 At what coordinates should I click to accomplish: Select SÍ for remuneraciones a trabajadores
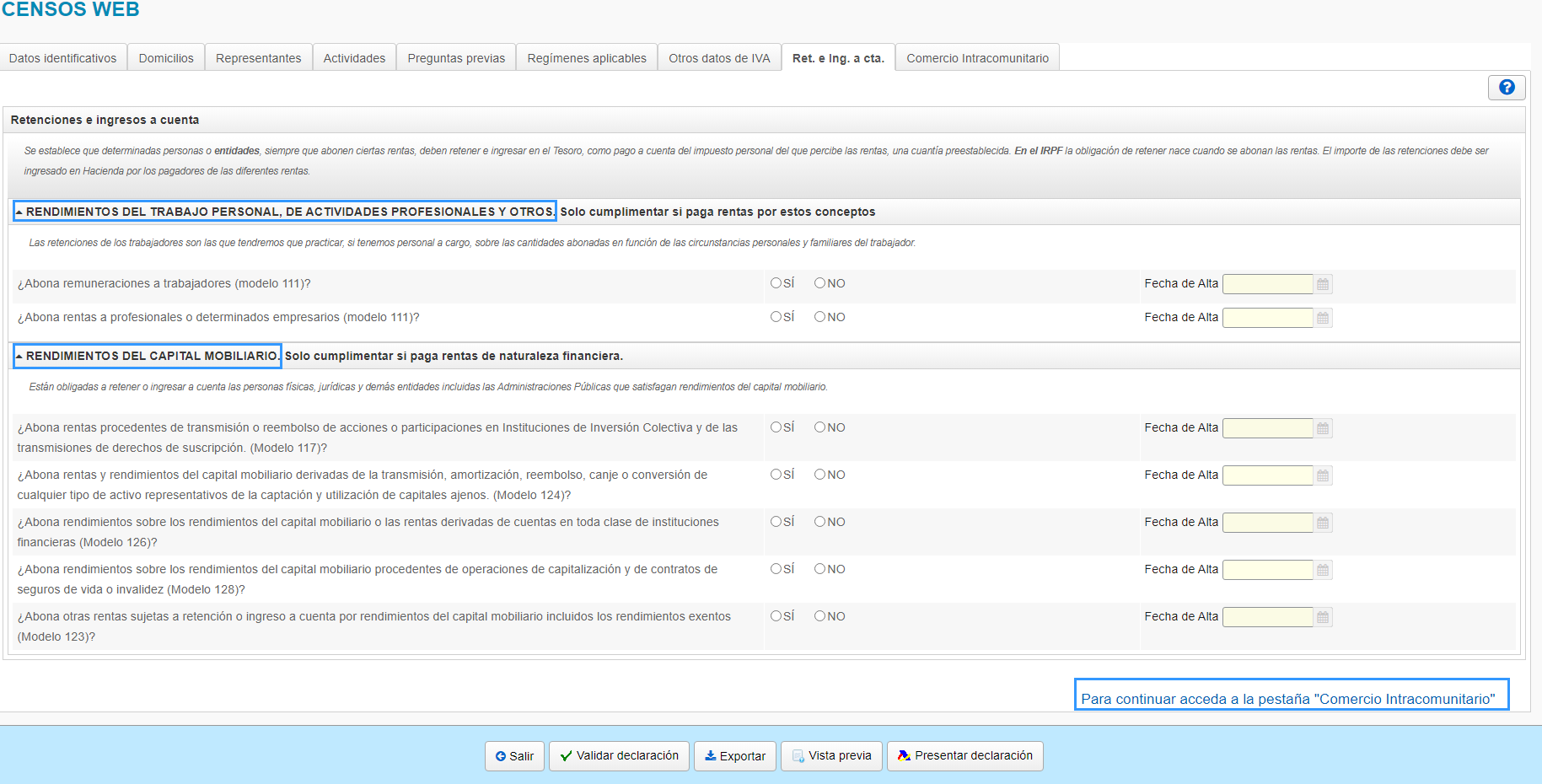click(x=776, y=283)
